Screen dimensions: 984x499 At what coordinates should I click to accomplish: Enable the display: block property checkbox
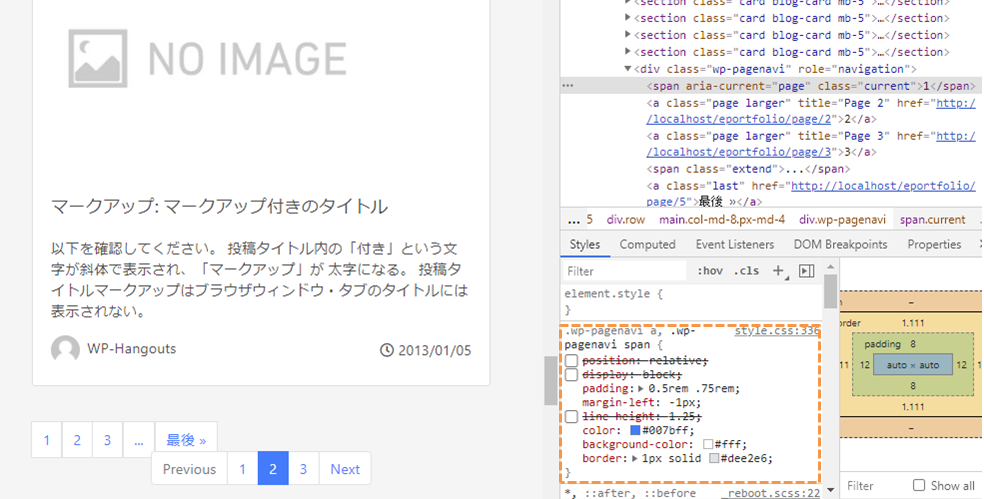pyautogui.click(x=571, y=374)
